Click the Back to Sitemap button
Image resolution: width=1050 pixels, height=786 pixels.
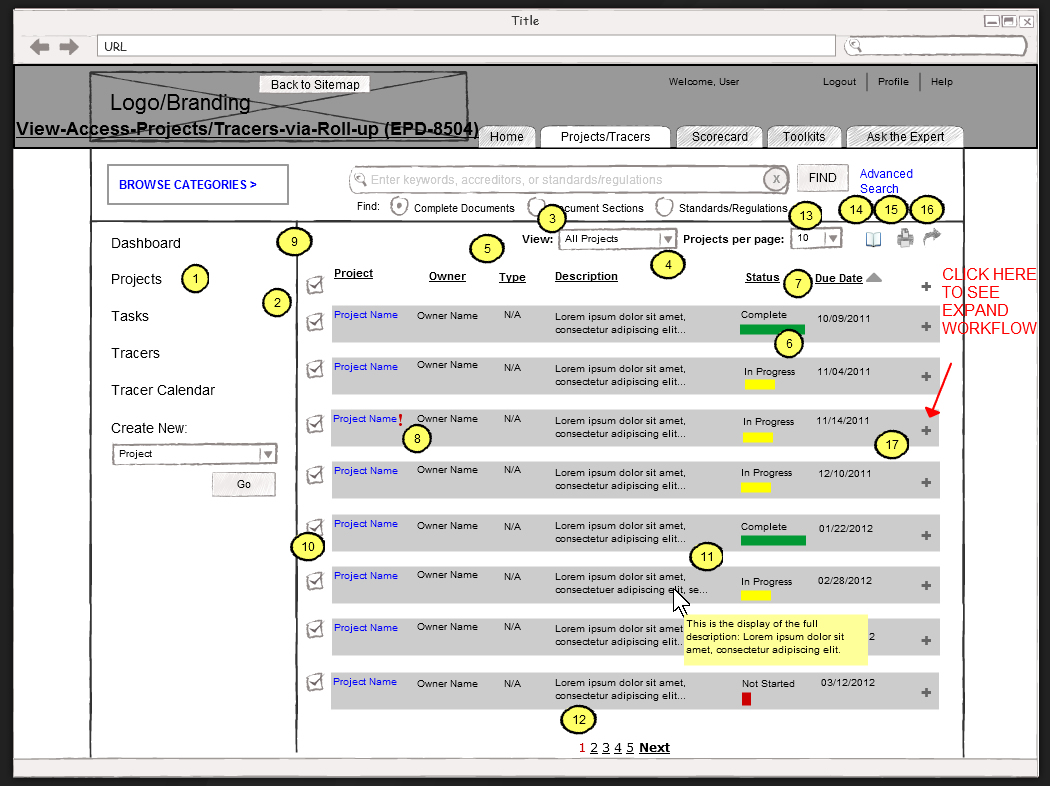point(315,84)
